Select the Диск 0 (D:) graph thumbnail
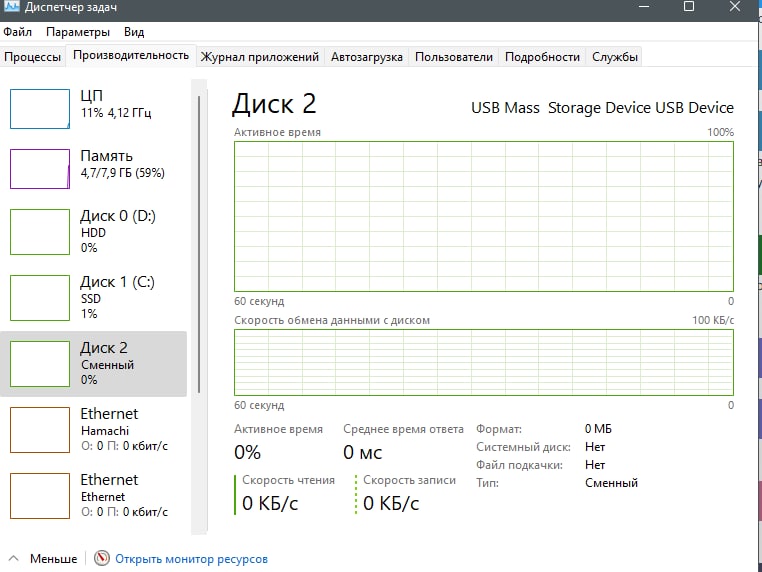The height and width of the screenshot is (572, 762). (x=40, y=232)
